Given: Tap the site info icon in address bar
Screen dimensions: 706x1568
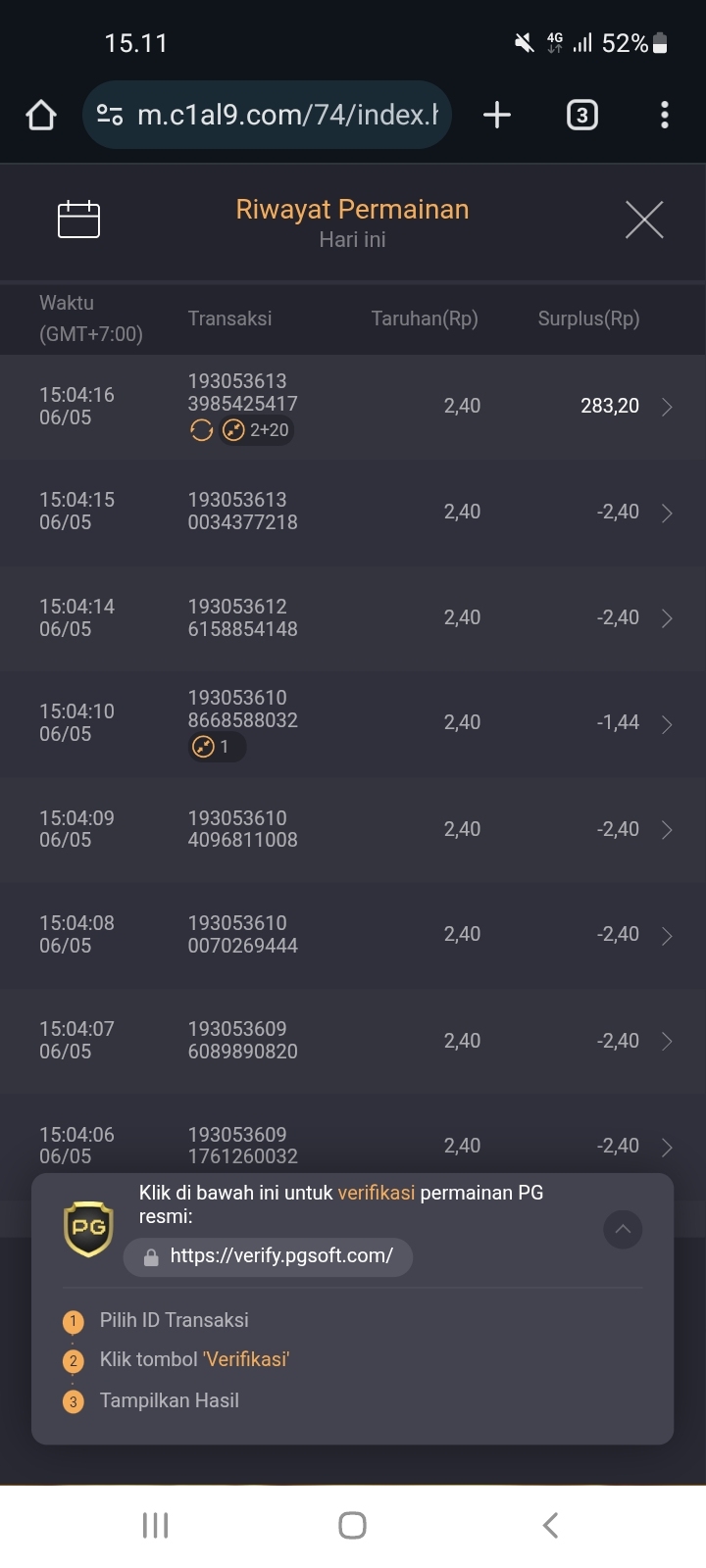Looking at the screenshot, I should click(x=110, y=116).
